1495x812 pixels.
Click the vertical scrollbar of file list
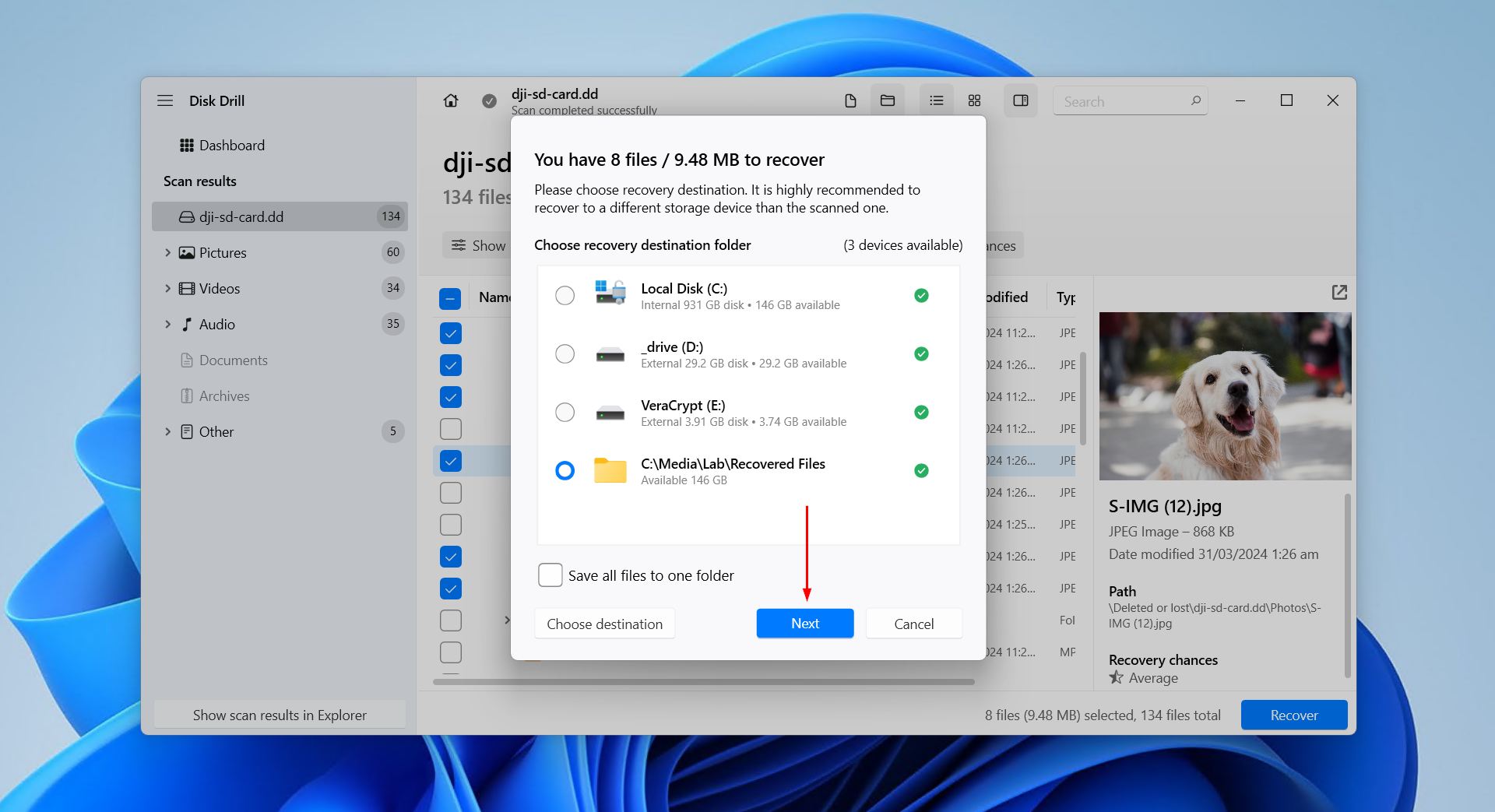[1083, 397]
